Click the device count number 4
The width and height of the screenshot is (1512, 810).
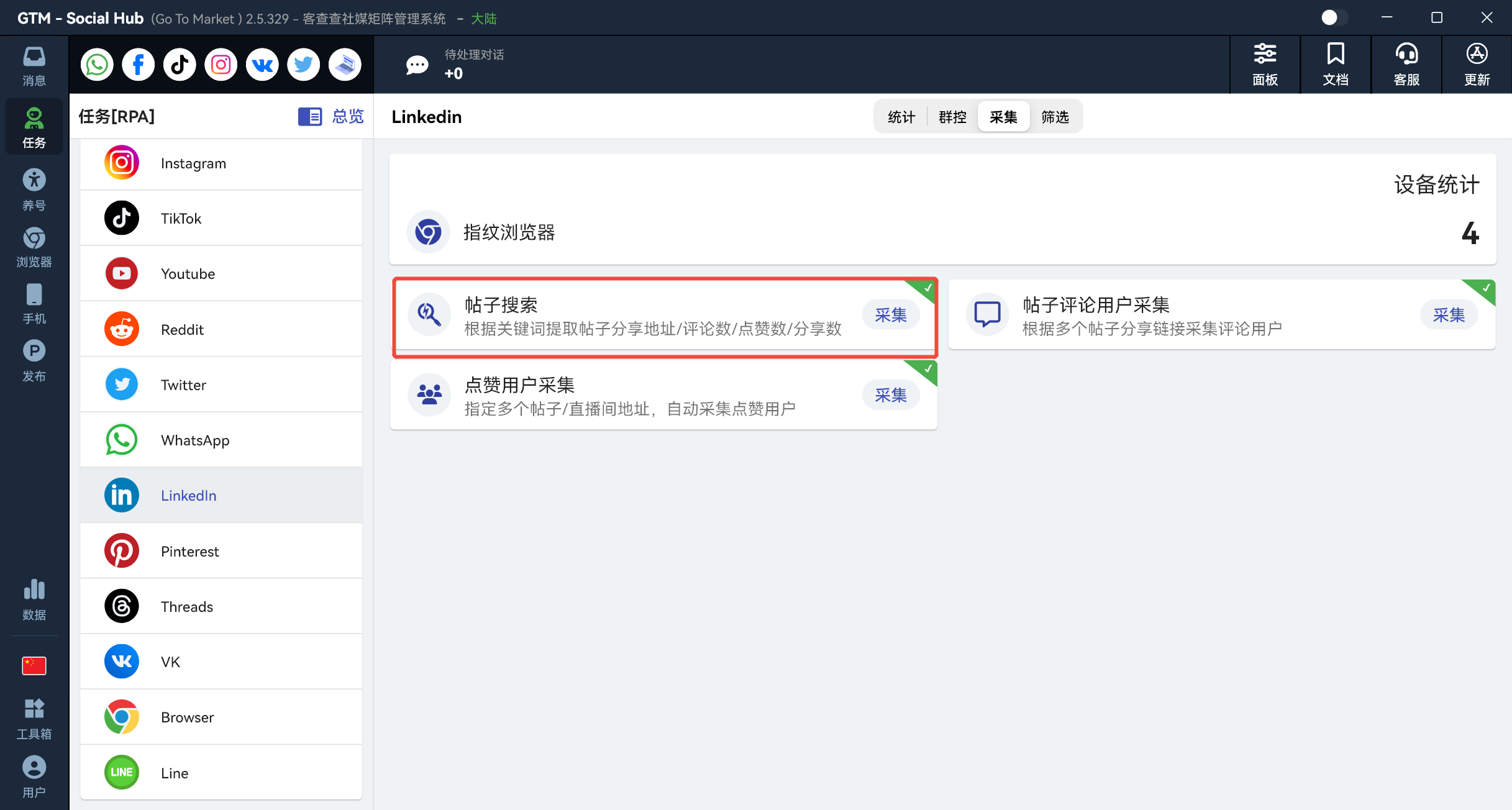(1470, 234)
